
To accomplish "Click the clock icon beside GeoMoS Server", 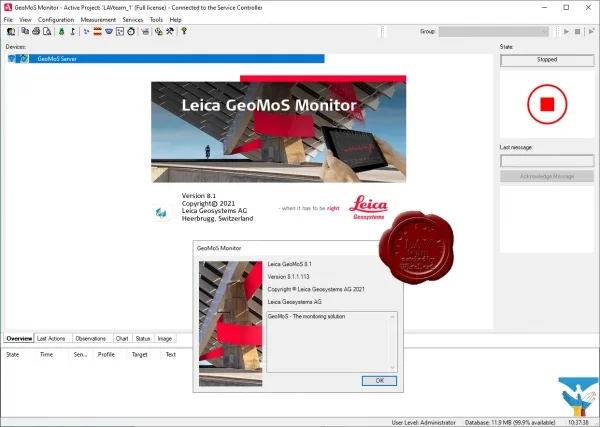I will click(x=23, y=59).
